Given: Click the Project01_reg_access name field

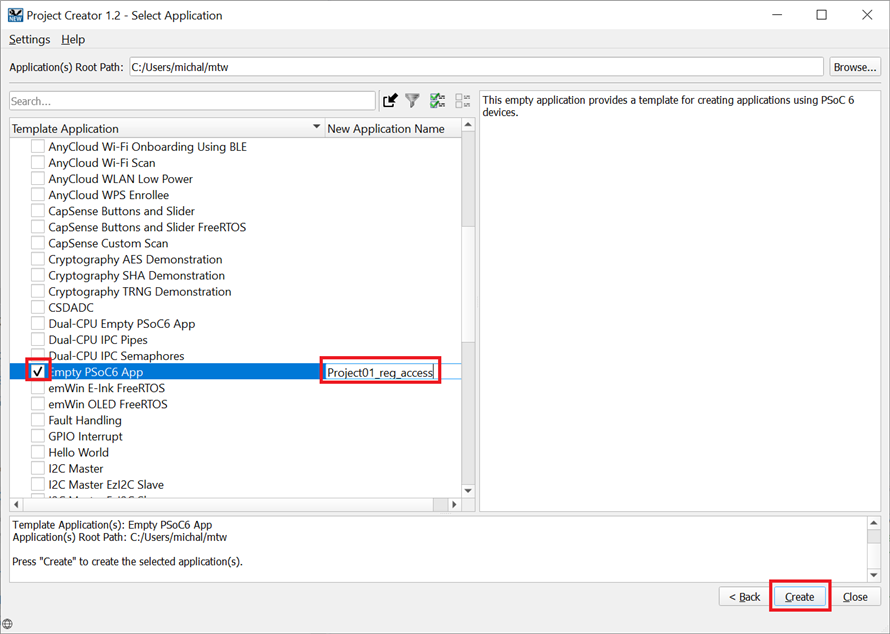Looking at the screenshot, I should pyautogui.click(x=380, y=372).
